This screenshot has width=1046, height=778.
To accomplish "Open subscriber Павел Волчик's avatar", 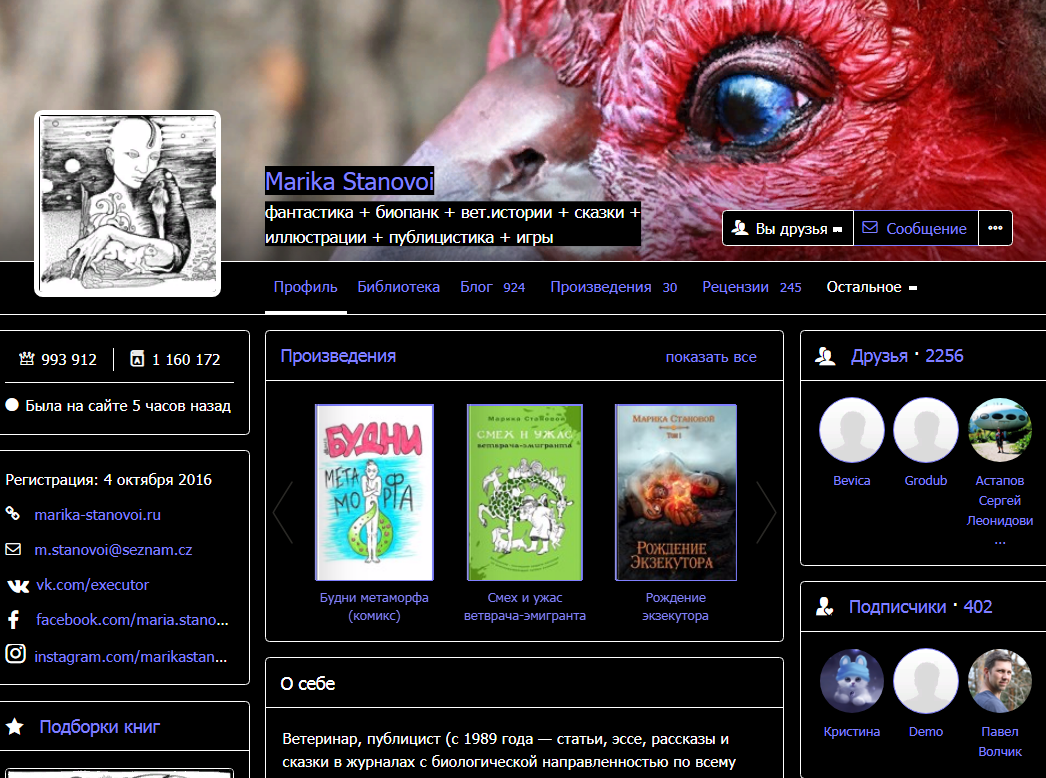I will 1000,681.
